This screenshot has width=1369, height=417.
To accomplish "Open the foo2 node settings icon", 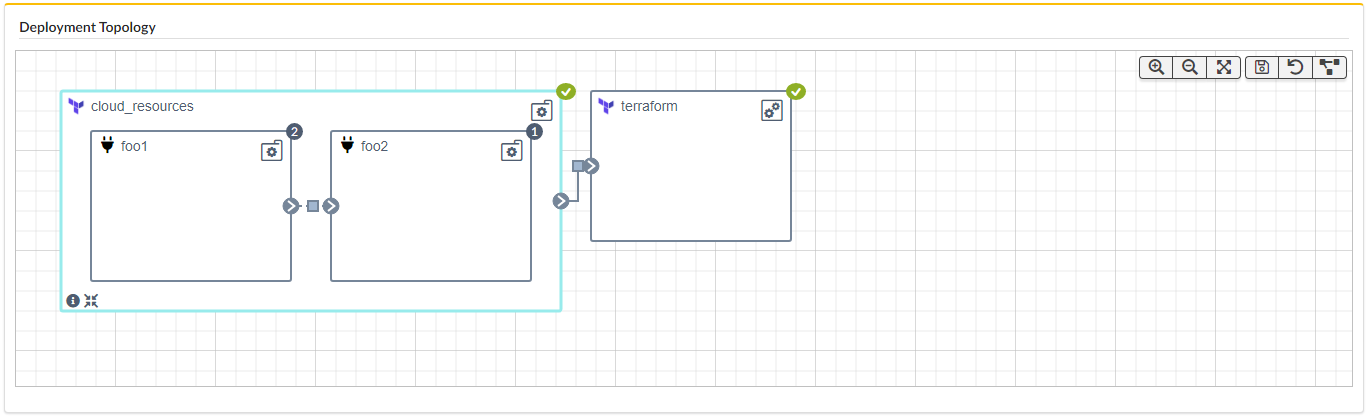I will tap(511, 151).
